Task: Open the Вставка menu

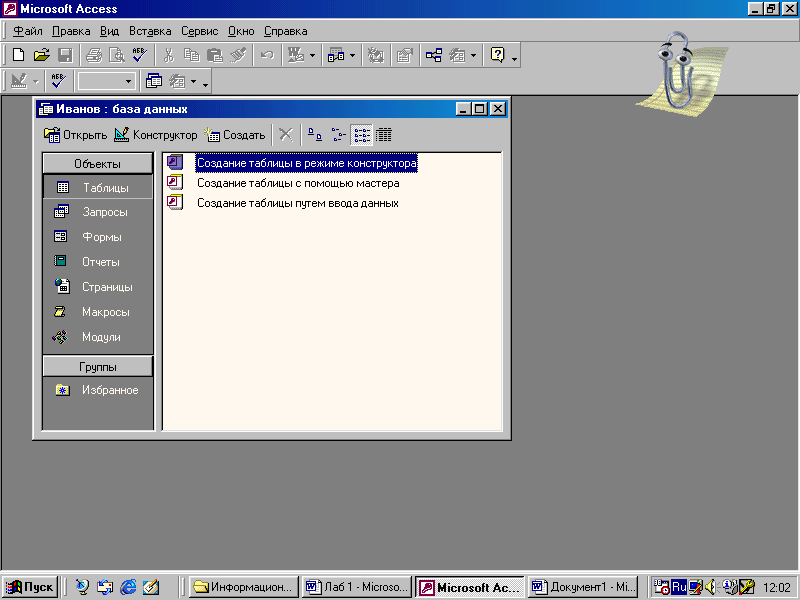Action: pyautogui.click(x=150, y=31)
